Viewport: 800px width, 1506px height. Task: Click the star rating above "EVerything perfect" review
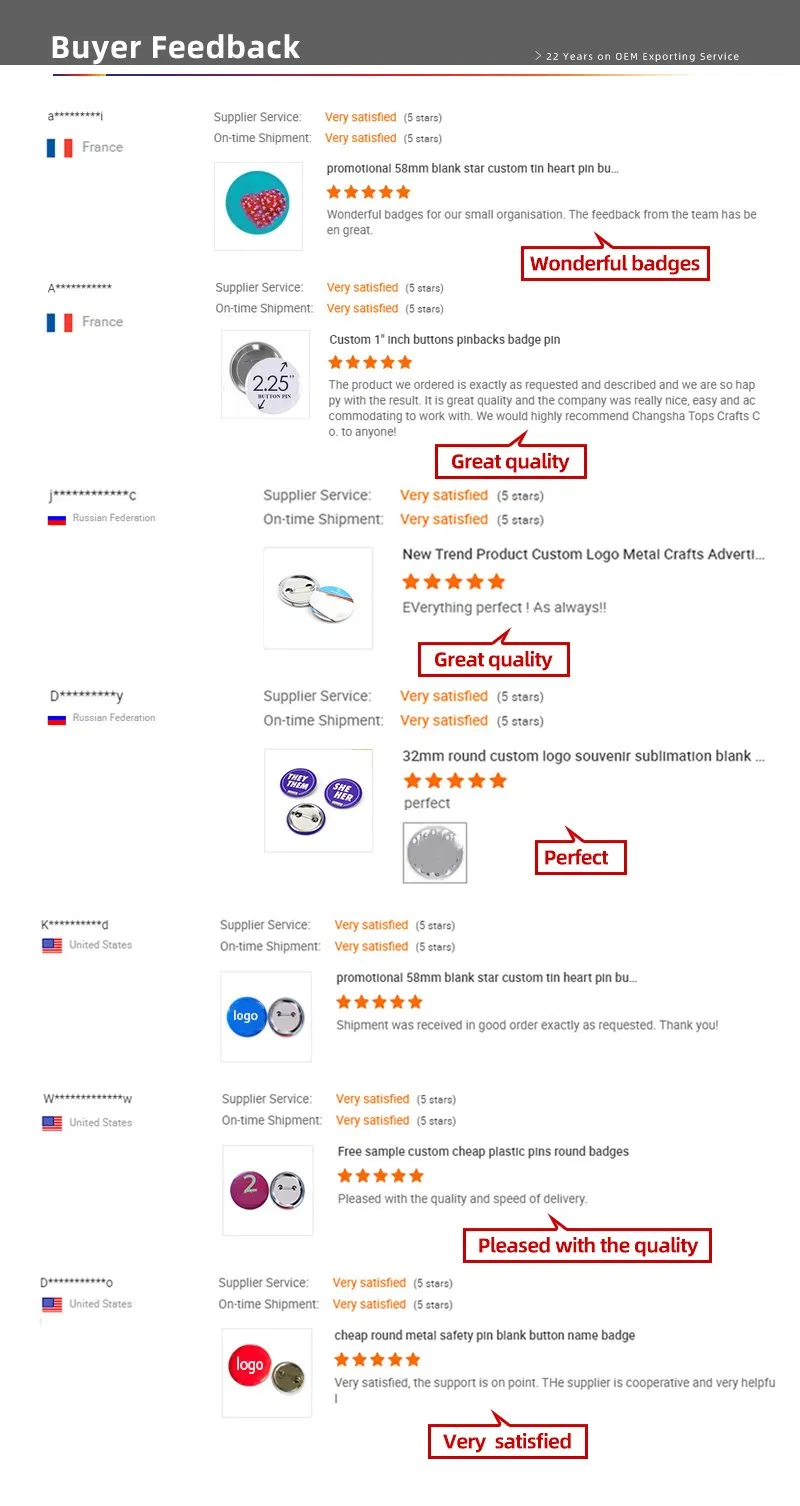453,581
